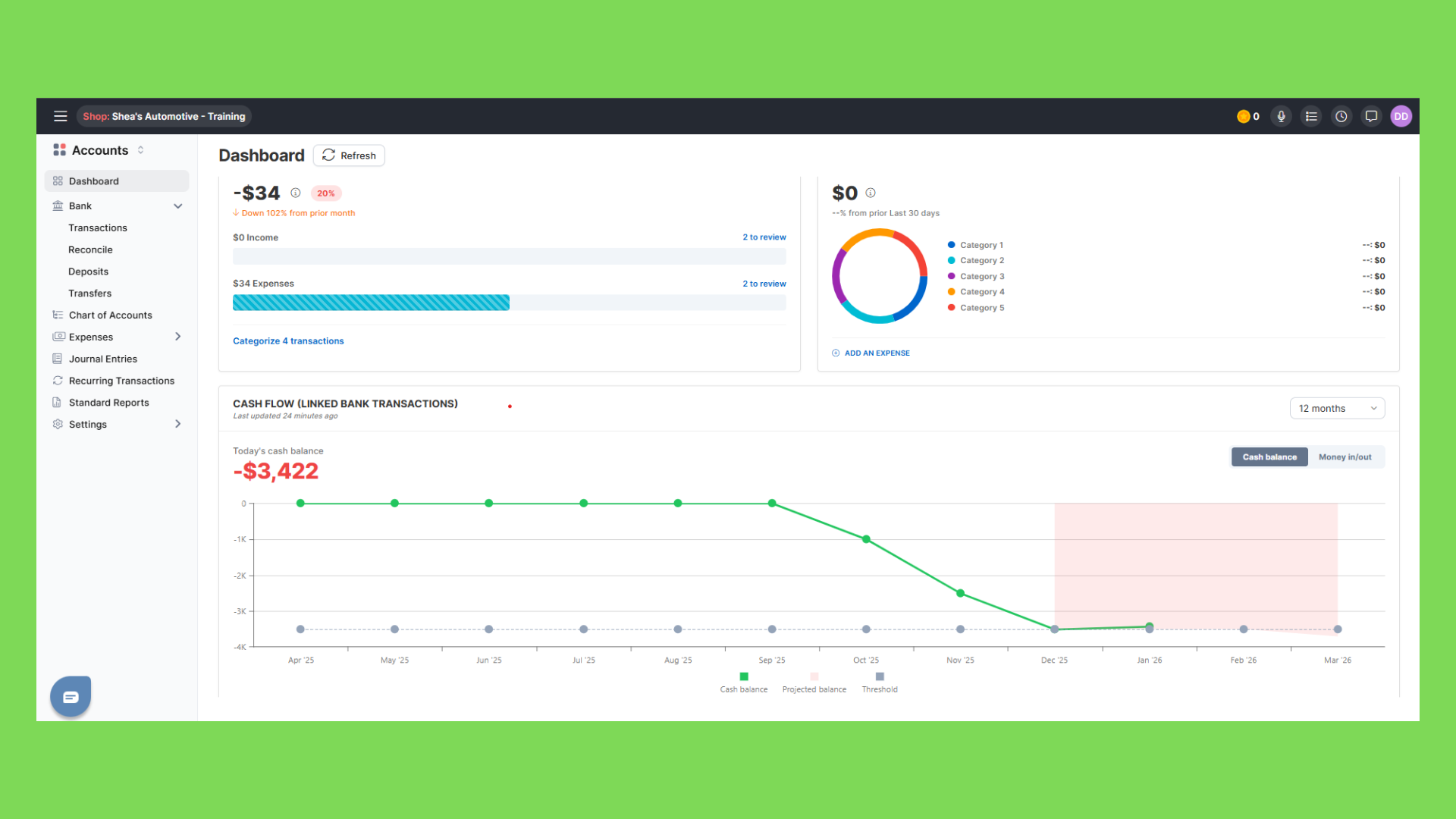This screenshot has width=1456, height=819.
Task: Open Chart of Accounts in sidebar
Action: 110,315
